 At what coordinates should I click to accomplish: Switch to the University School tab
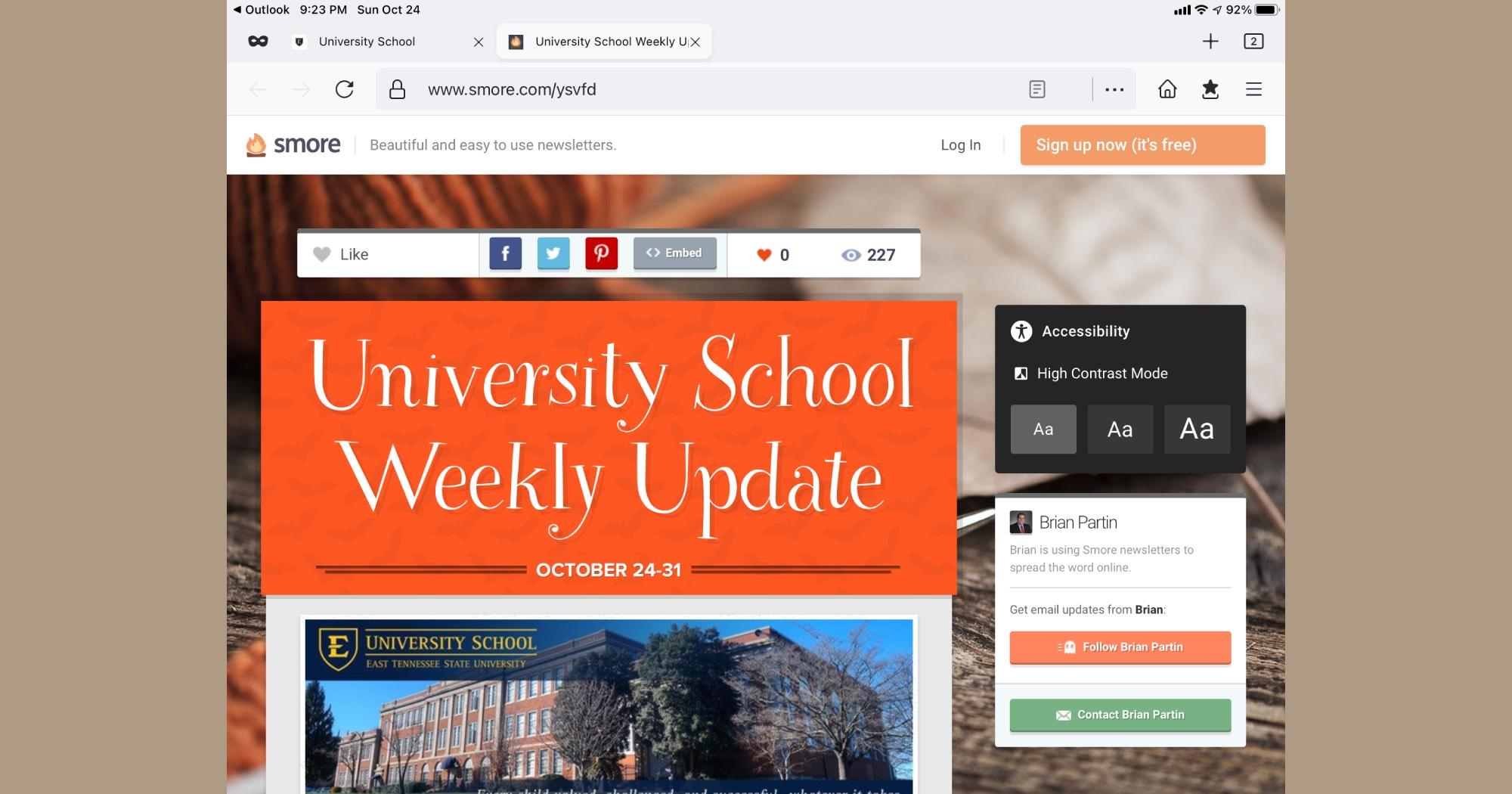(367, 42)
